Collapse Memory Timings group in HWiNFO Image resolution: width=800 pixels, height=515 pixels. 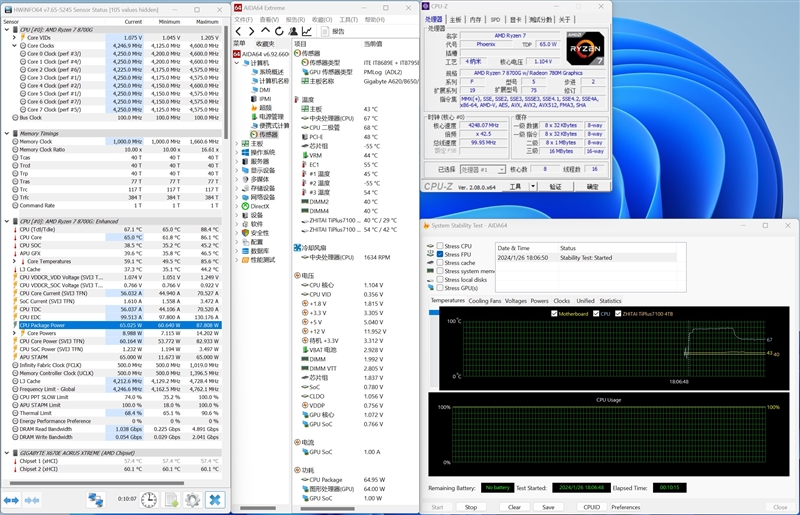[7, 133]
